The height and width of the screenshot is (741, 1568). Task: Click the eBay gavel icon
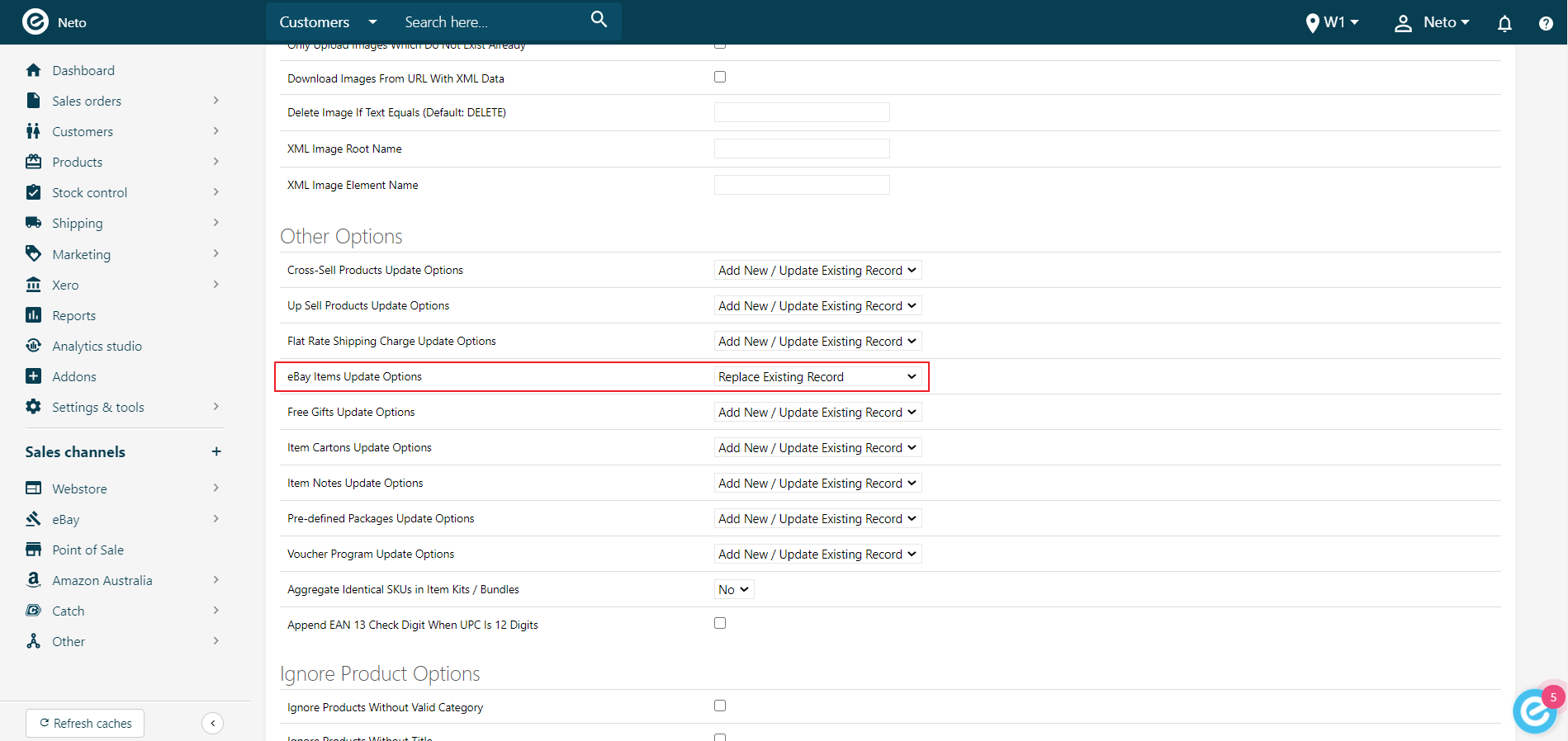pos(33,519)
